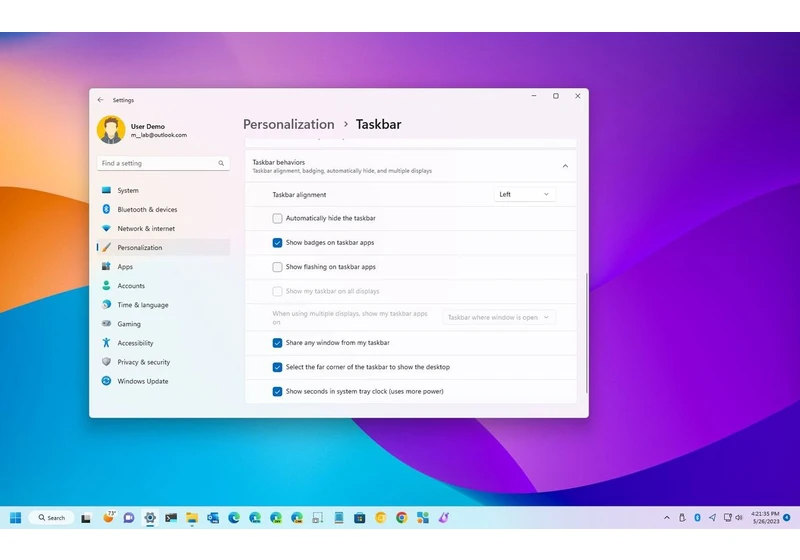The height and width of the screenshot is (560, 800).
Task: Enable Show flashing on taskbar apps
Action: 277,267
